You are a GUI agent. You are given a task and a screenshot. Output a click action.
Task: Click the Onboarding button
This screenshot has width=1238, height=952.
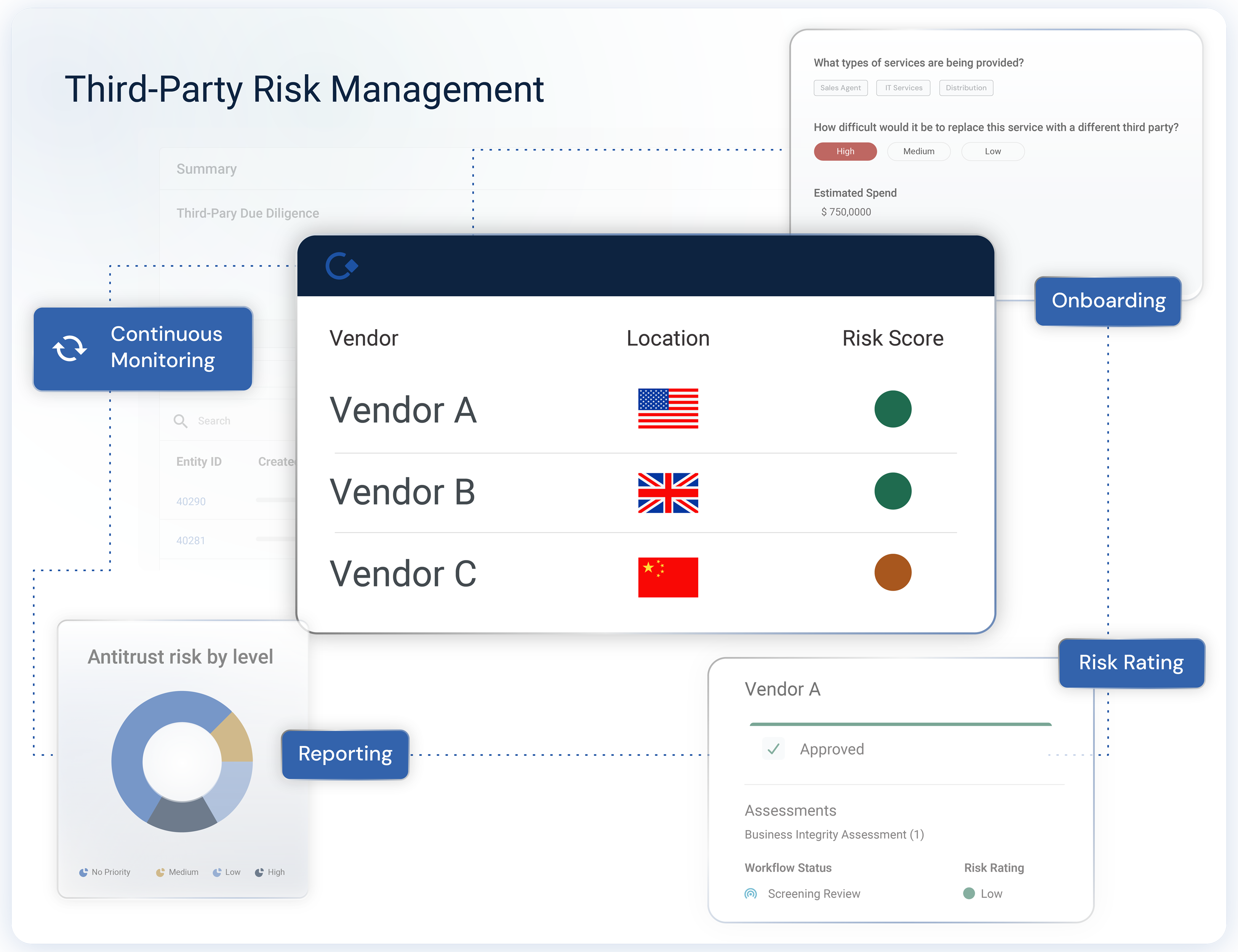(x=1108, y=301)
